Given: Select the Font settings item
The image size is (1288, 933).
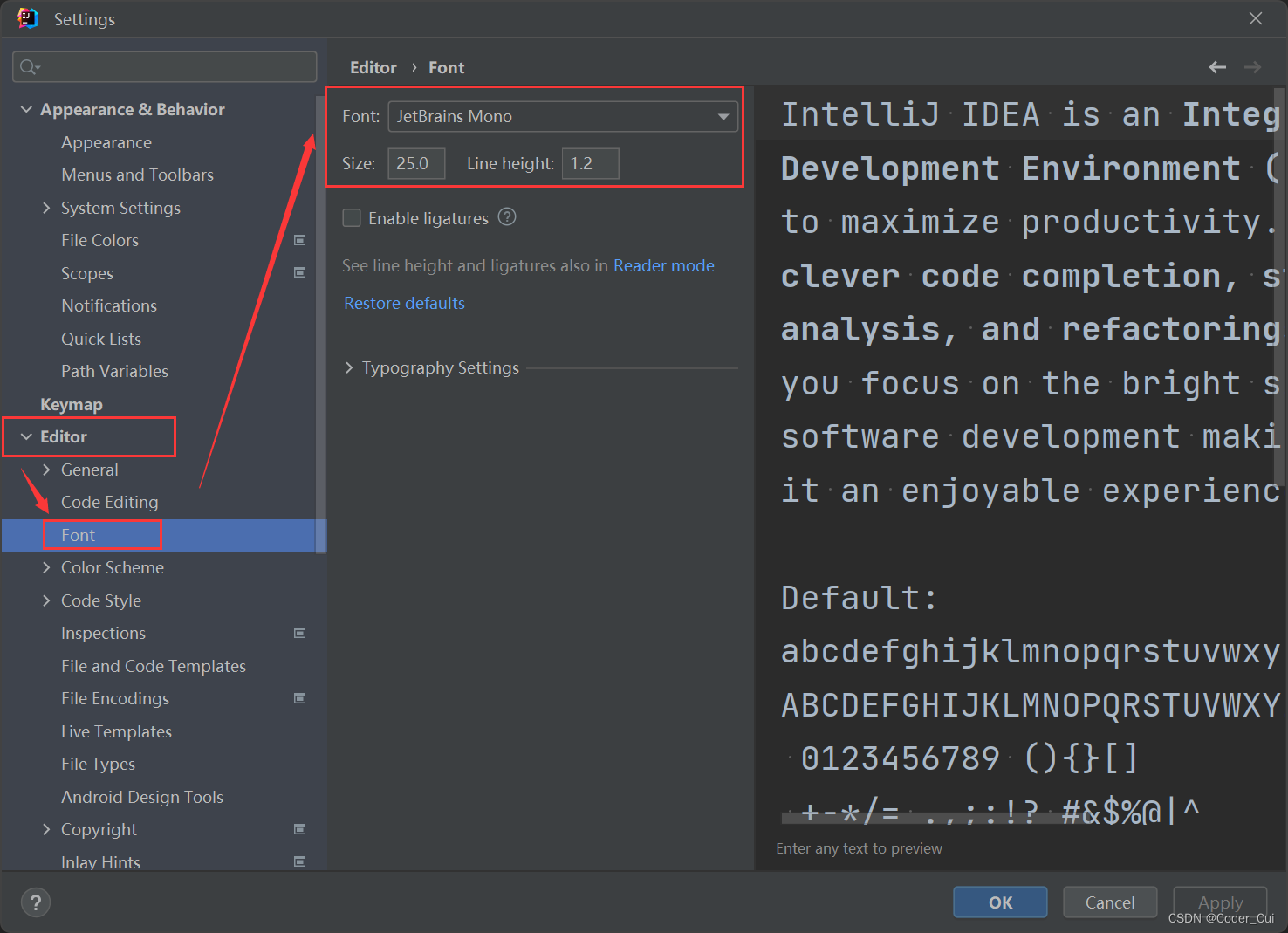Looking at the screenshot, I should pos(78,535).
